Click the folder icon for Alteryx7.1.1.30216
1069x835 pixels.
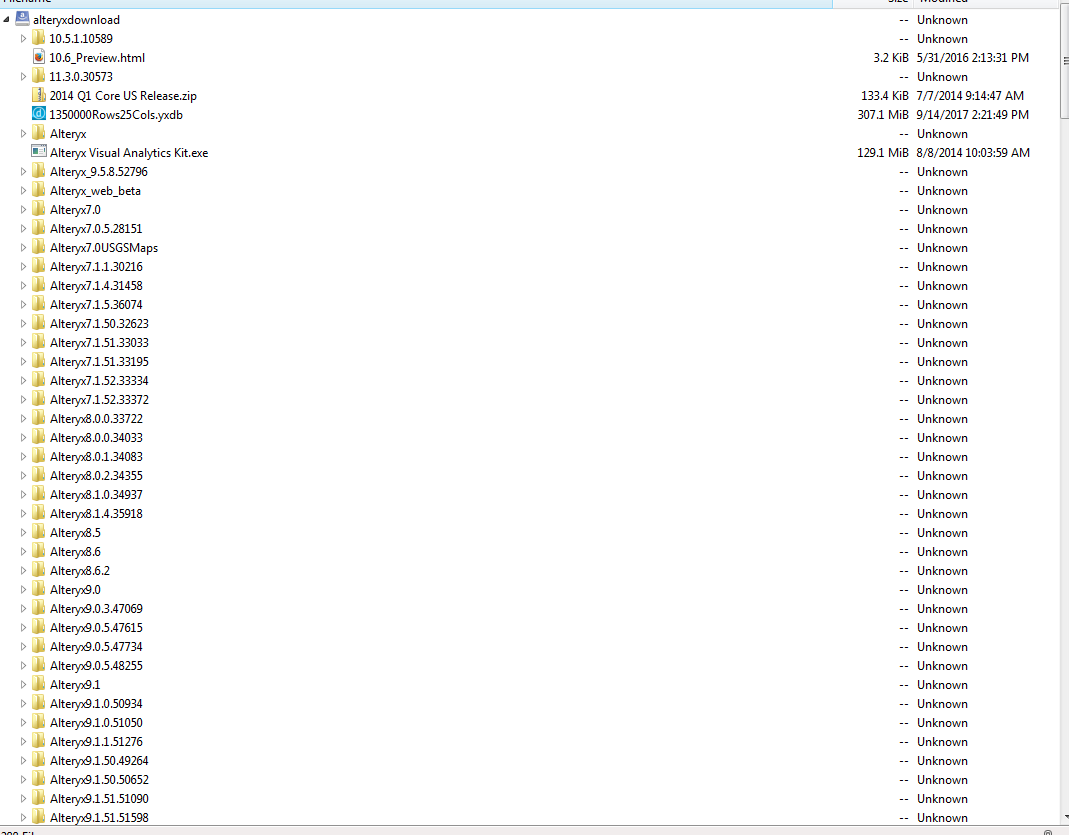[x=39, y=267]
